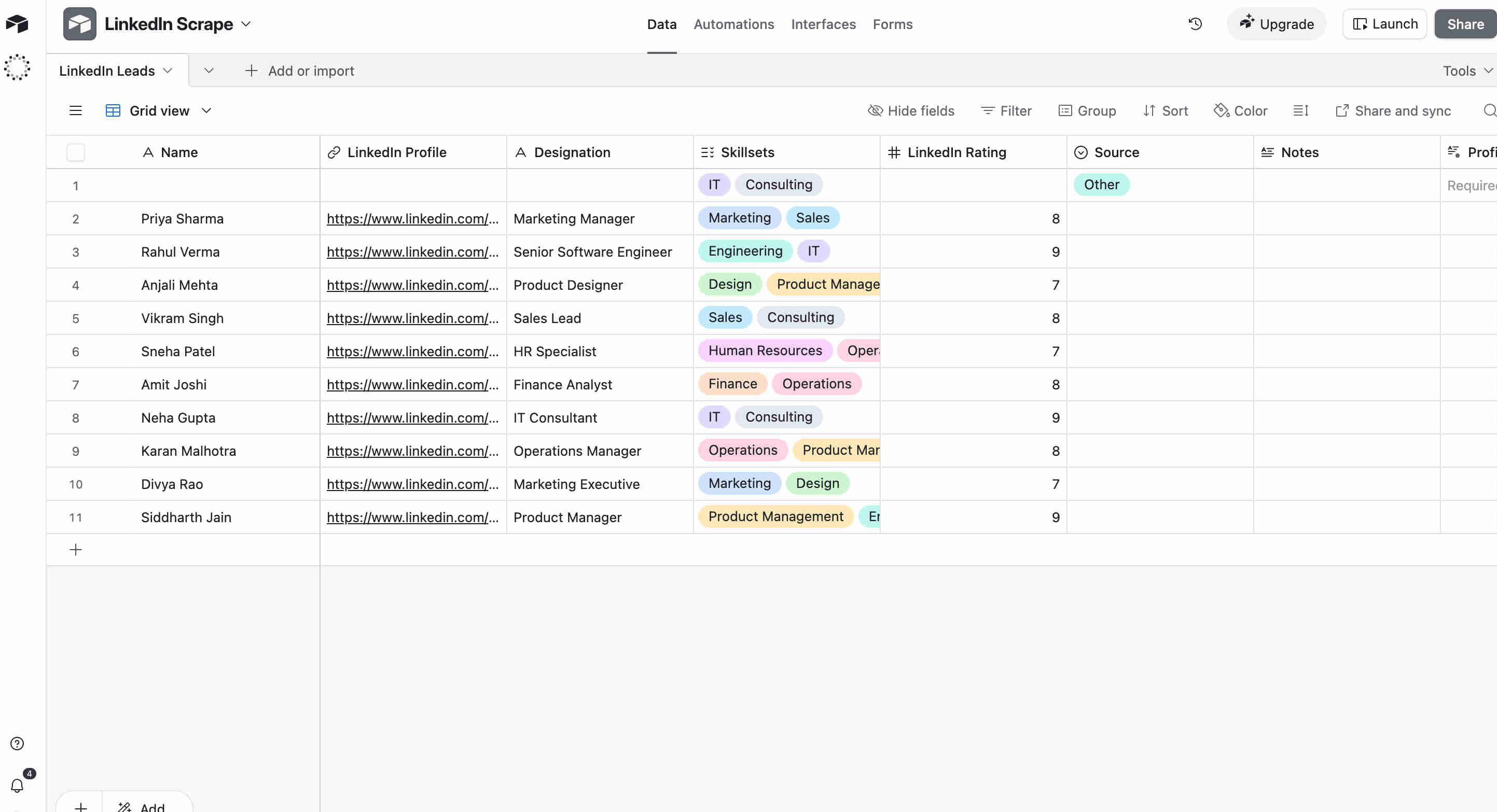Click the Other source tag in row 1

point(1101,185)
